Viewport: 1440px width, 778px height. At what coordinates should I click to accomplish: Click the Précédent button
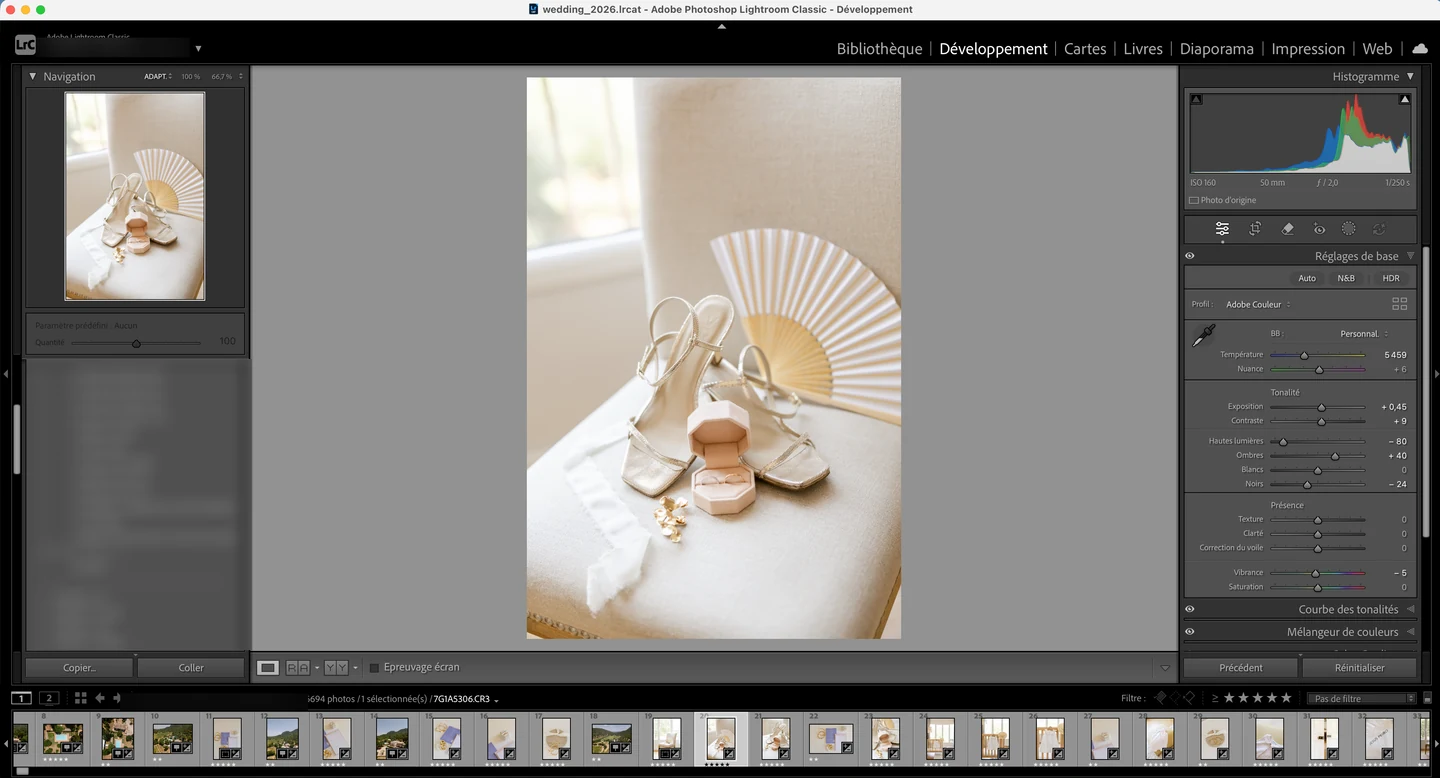pos(1241,667)
